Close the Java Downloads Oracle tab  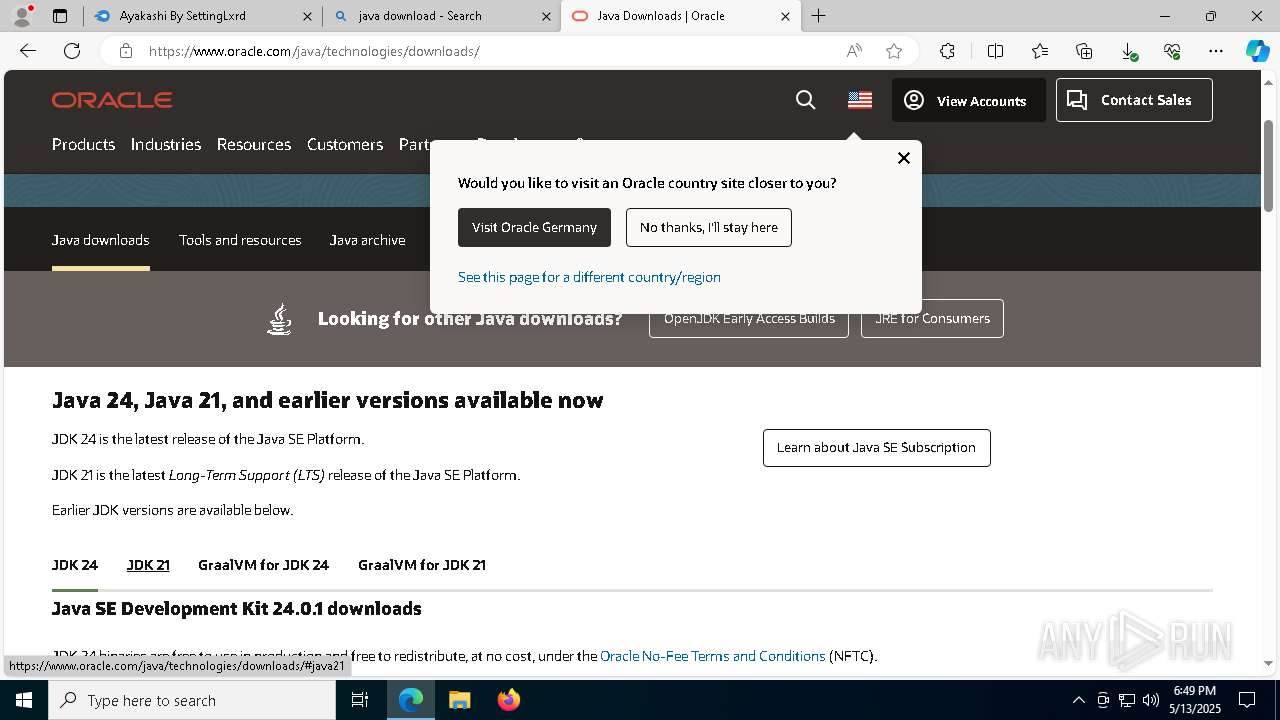coord(785,16)
